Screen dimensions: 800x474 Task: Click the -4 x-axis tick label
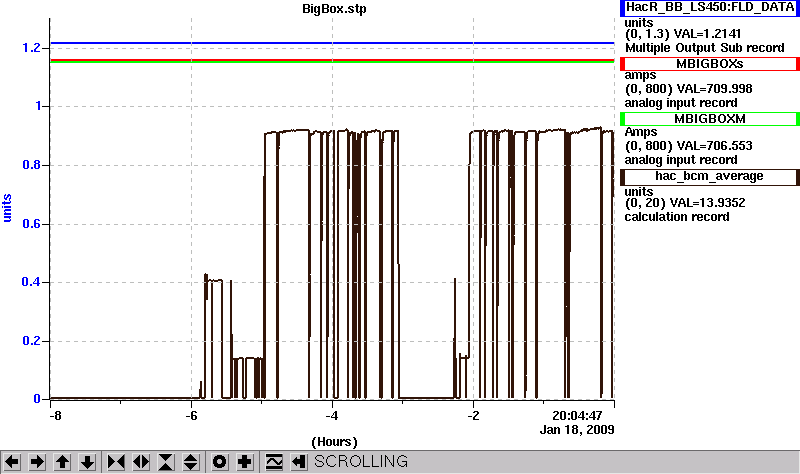[x=332, y=416]
